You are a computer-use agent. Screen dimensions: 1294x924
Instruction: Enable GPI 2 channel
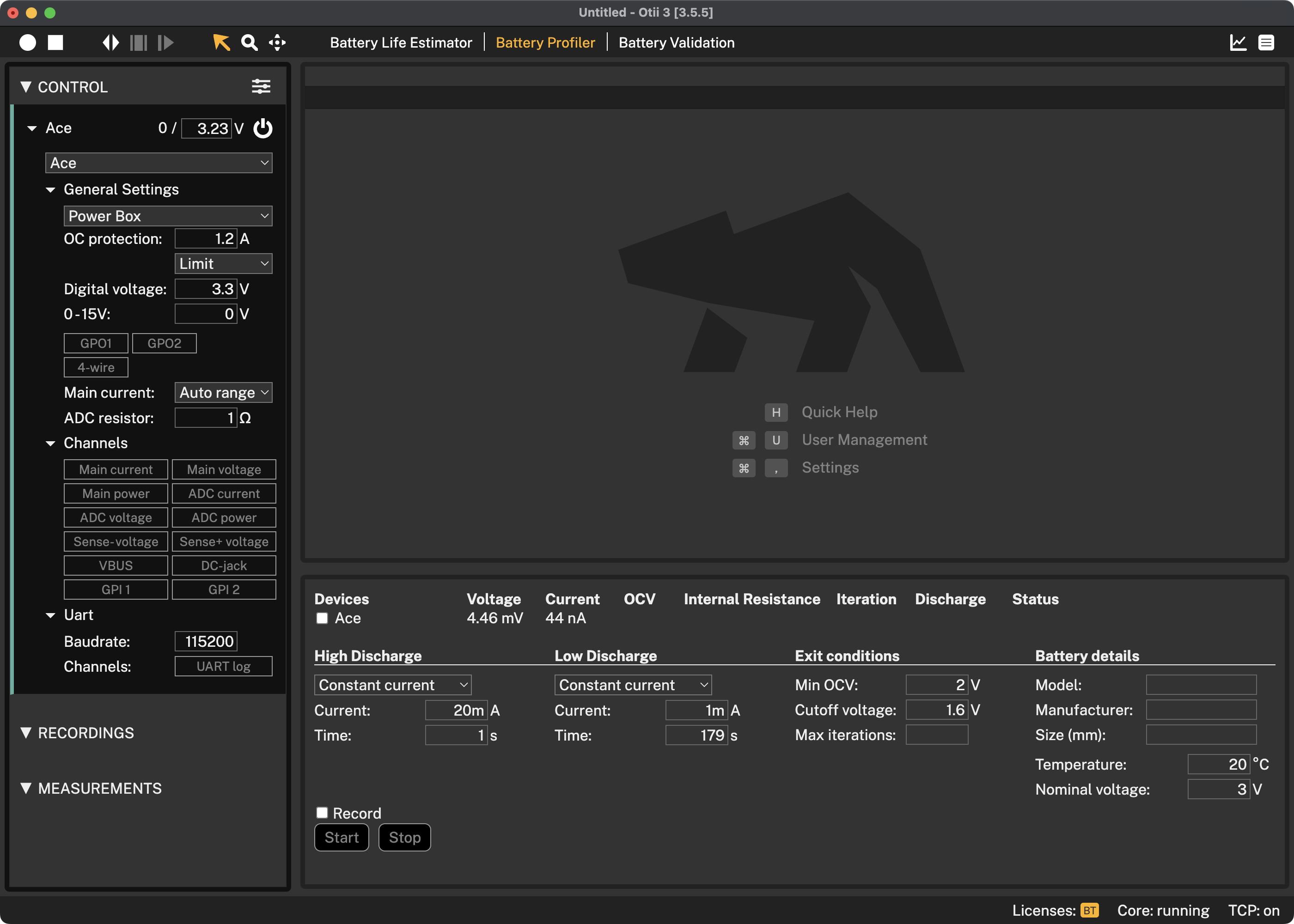pyautogui.click(x=224, y=590)
